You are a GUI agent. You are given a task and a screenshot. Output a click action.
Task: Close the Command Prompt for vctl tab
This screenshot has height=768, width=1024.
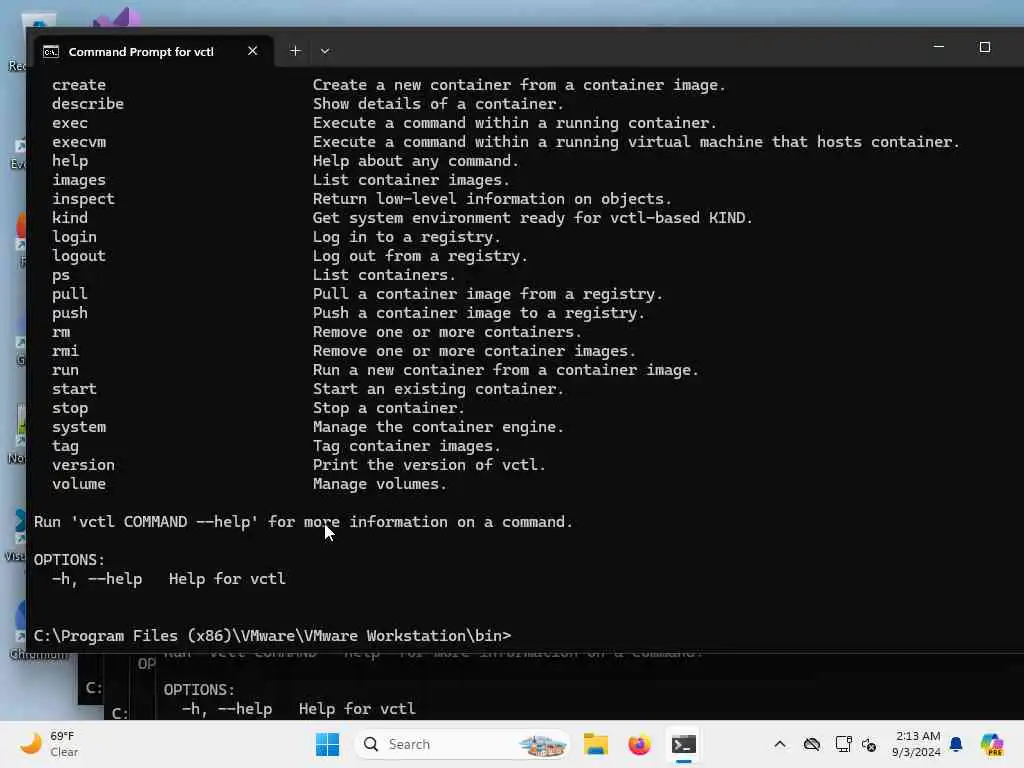click(253, 51)
